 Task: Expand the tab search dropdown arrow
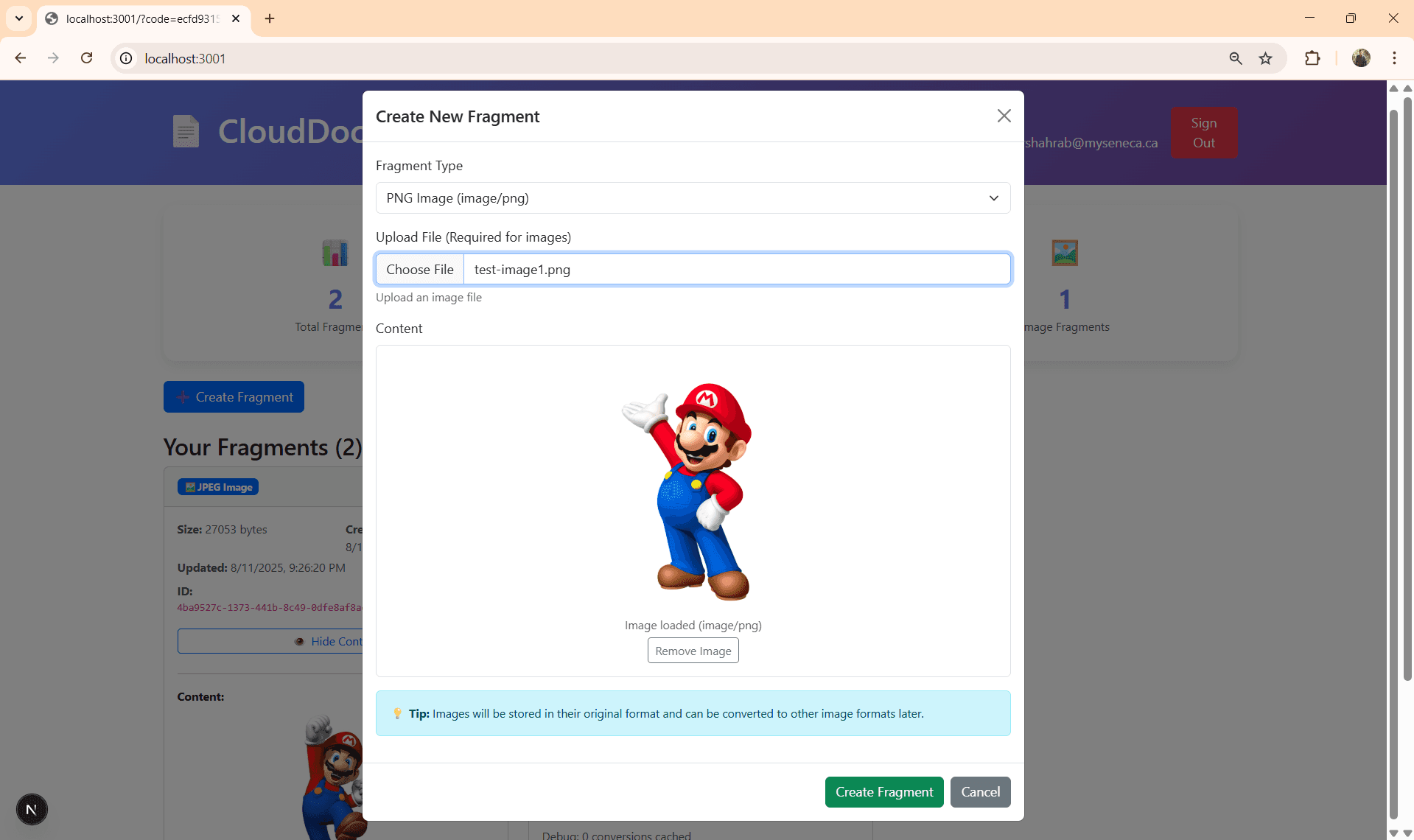[19, 18]
